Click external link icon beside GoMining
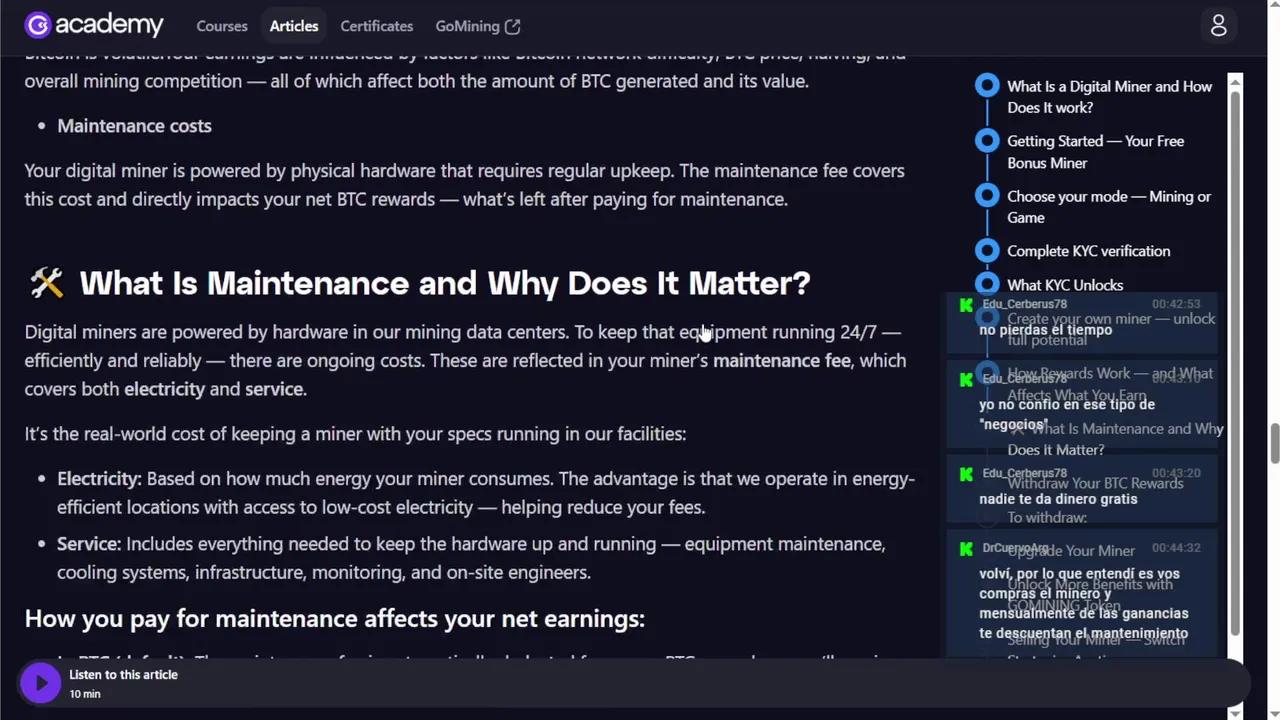Screen dimensions: 1280x720 pos(512,27)
